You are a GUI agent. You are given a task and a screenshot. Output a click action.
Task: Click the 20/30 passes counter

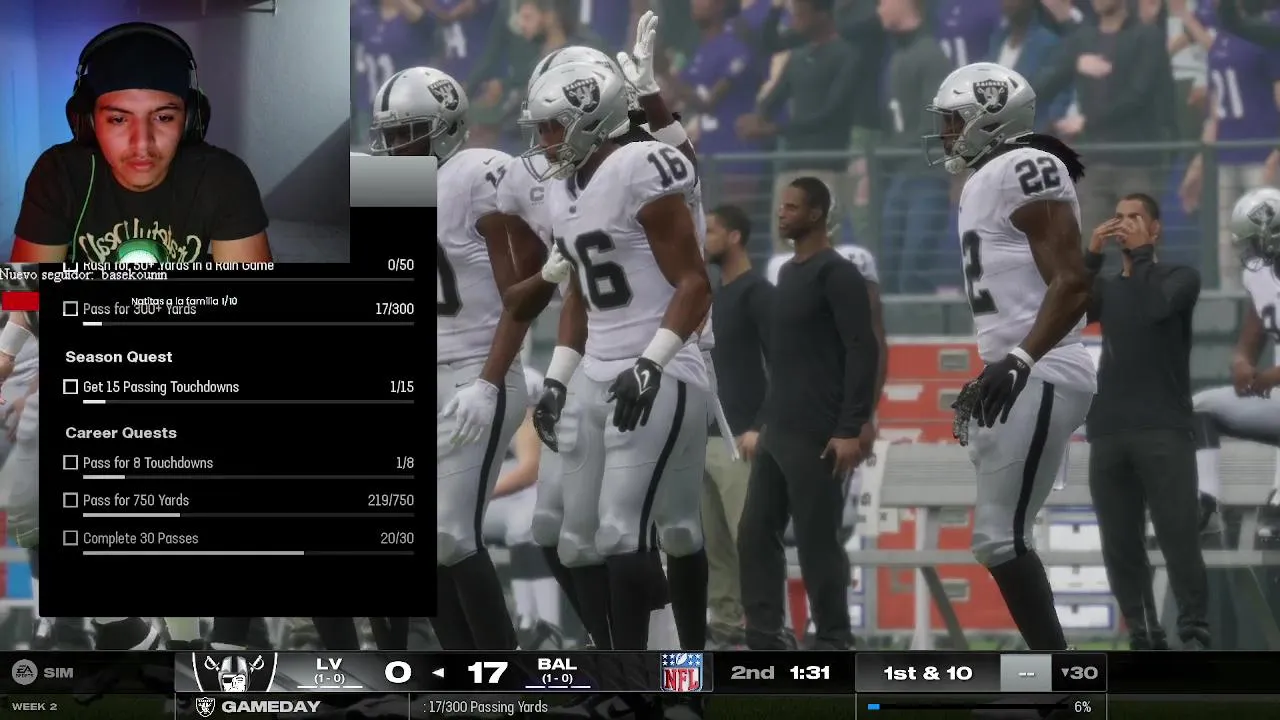point(397,538)
